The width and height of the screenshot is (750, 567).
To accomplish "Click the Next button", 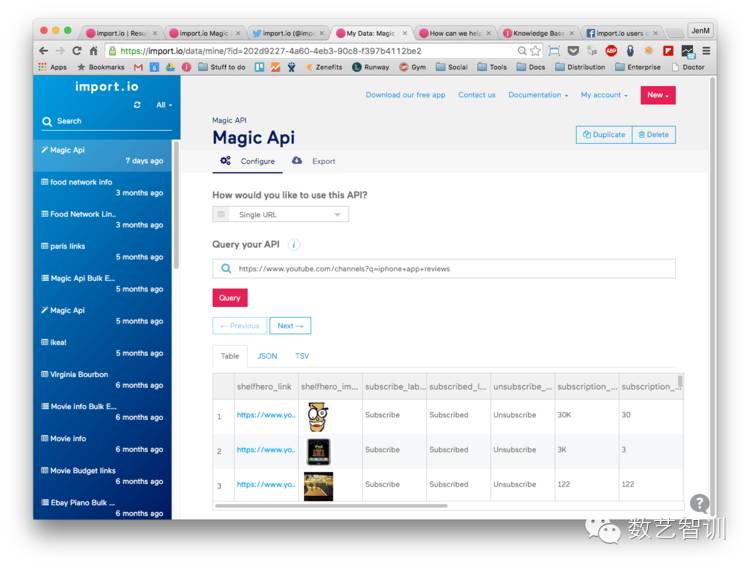I will pyautogui.click(x=290, y=325).
